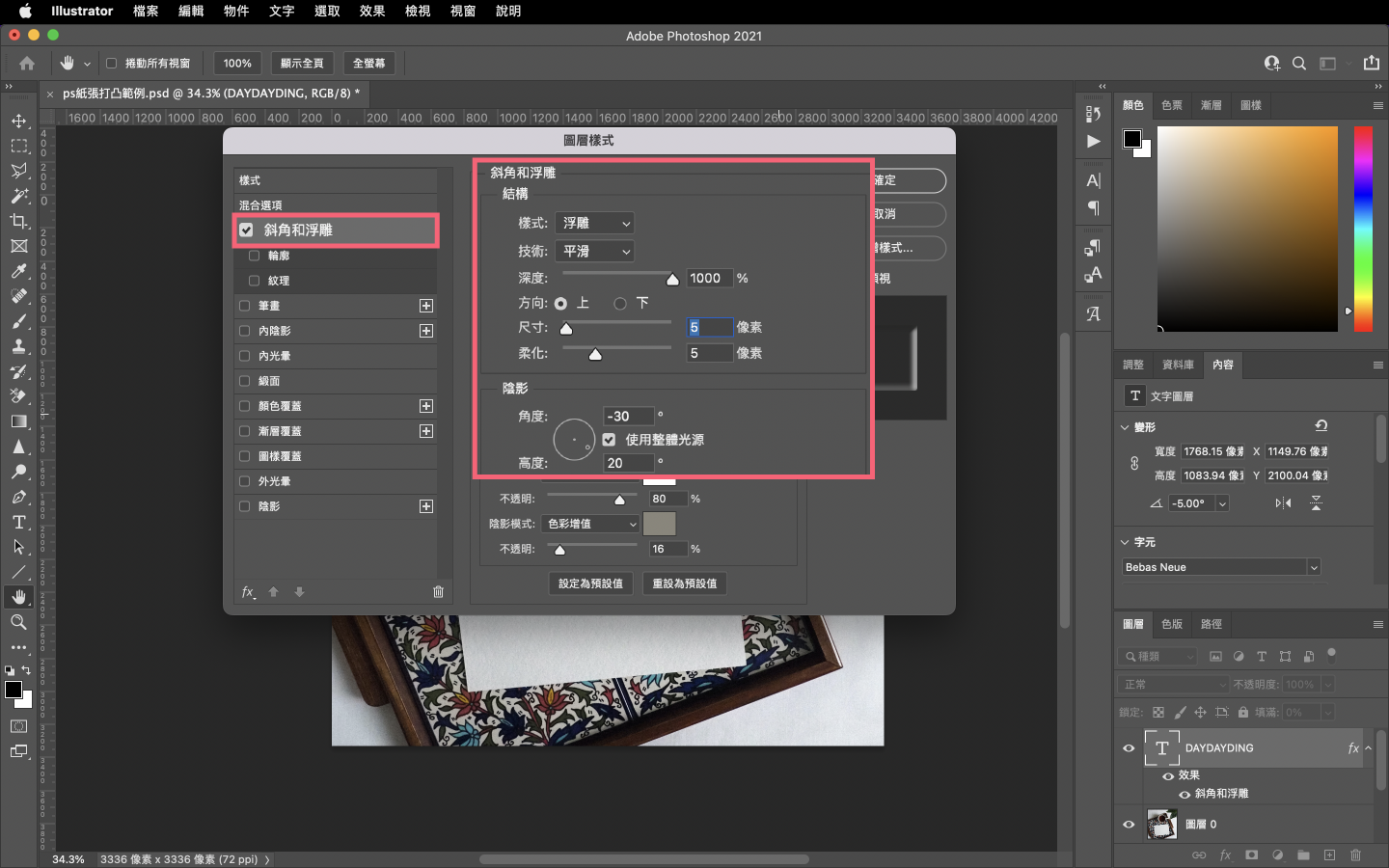Select the Brush tool

18,321
